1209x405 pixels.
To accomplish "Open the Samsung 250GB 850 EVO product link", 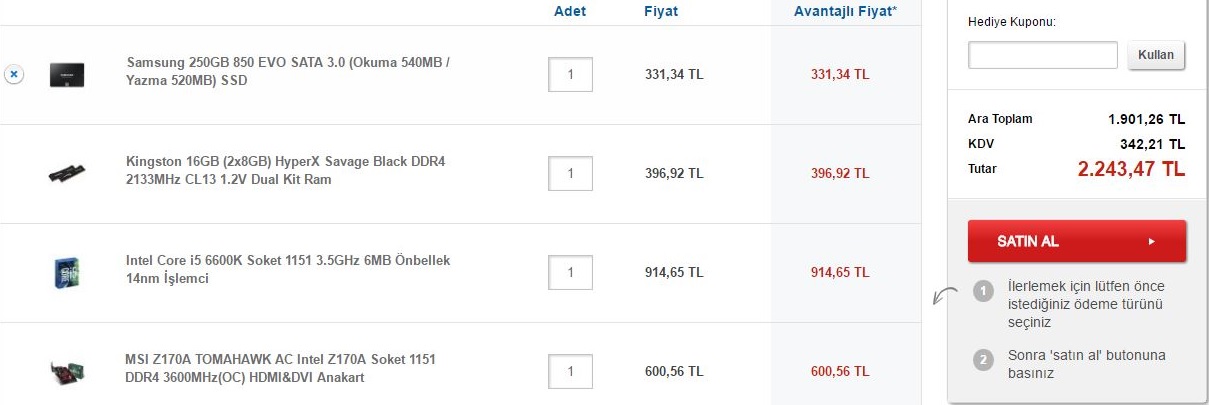I will [x=288, y=71].
